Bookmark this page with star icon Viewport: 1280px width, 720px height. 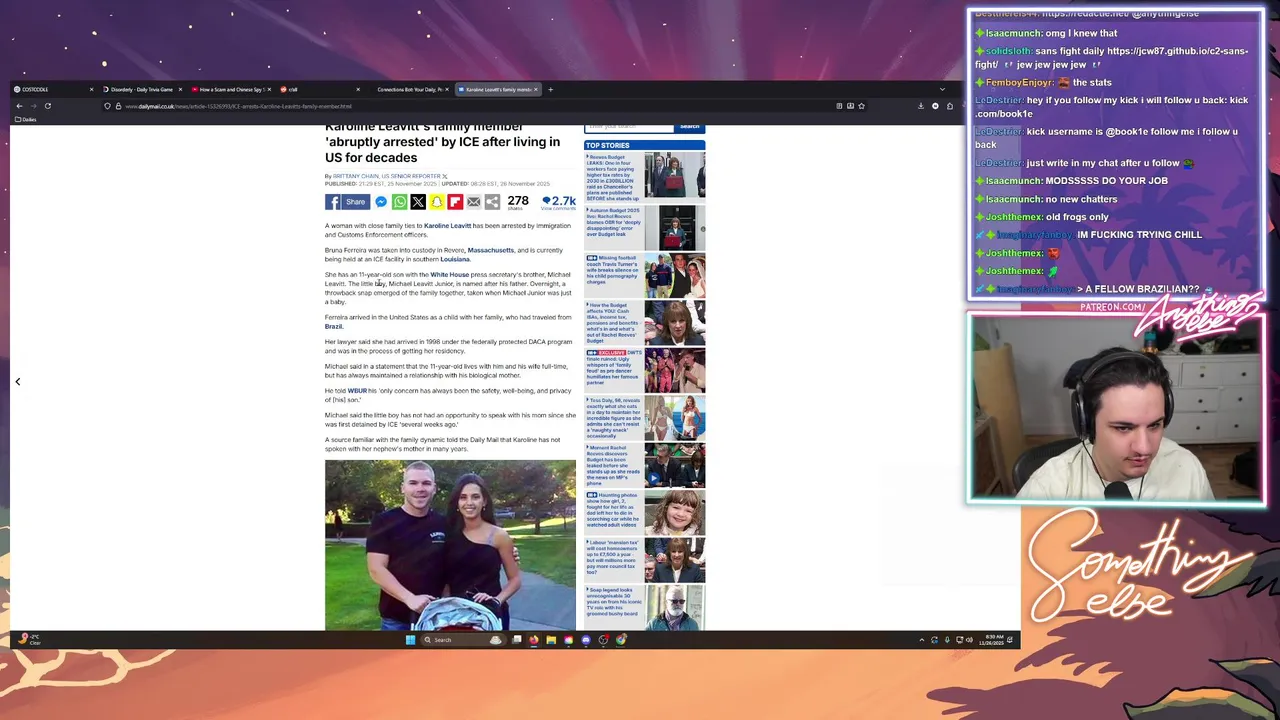click(861, 106)
